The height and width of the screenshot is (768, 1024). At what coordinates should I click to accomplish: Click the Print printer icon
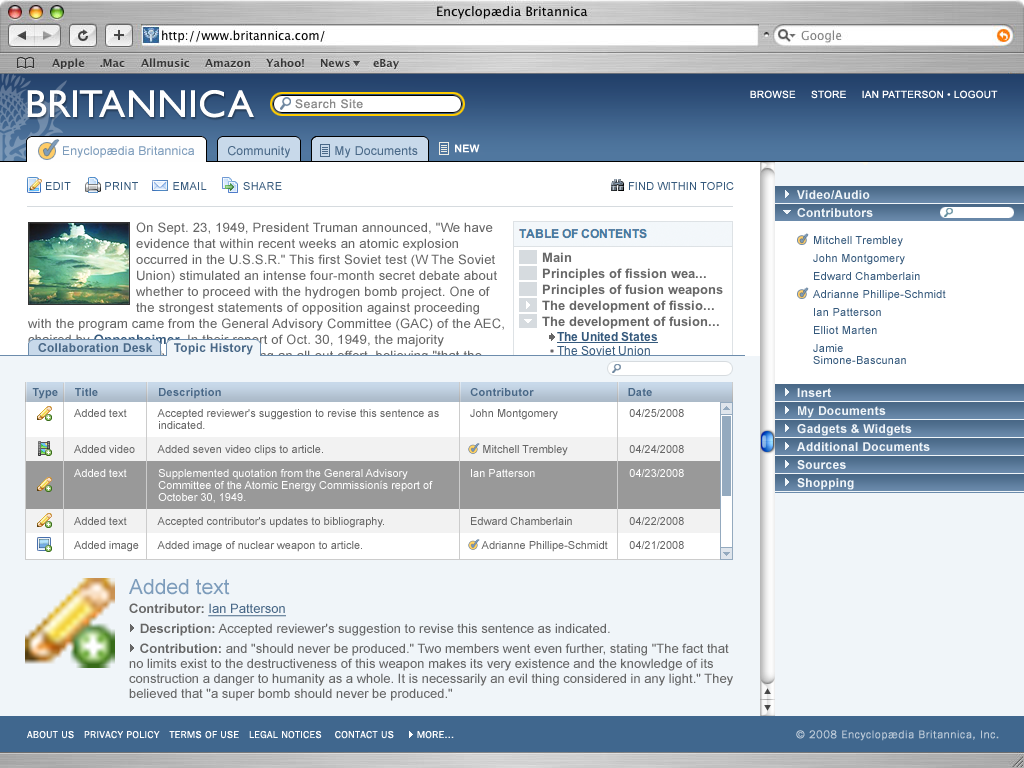pos(93,185)
